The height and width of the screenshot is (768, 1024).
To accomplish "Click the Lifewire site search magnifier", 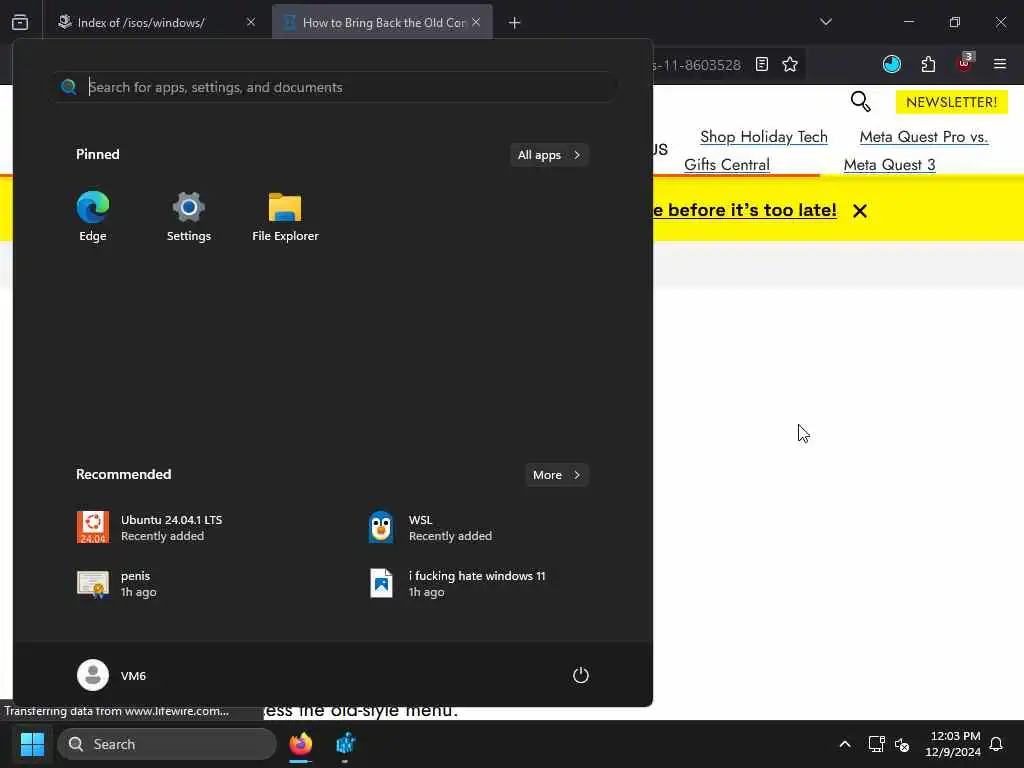I will (x=861, y=101).
